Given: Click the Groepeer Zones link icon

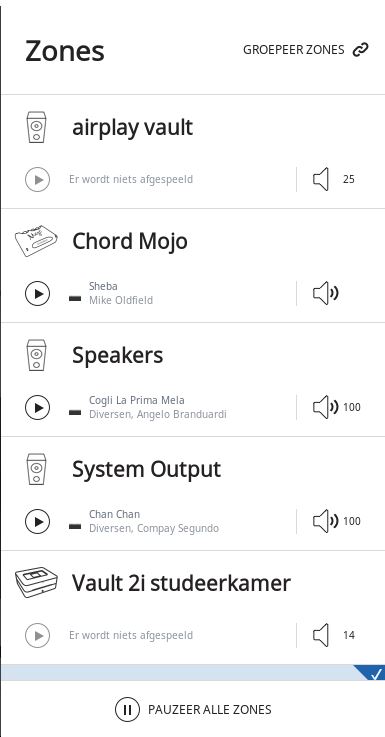Looking at the screenshot, I should coord(361,49).
